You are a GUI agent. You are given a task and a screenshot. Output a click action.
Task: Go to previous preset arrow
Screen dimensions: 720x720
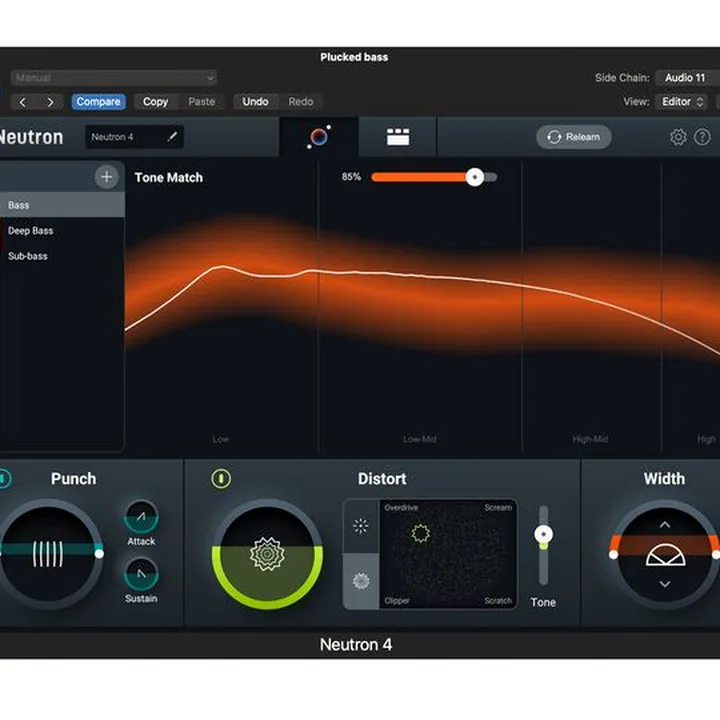coord(22,102)
